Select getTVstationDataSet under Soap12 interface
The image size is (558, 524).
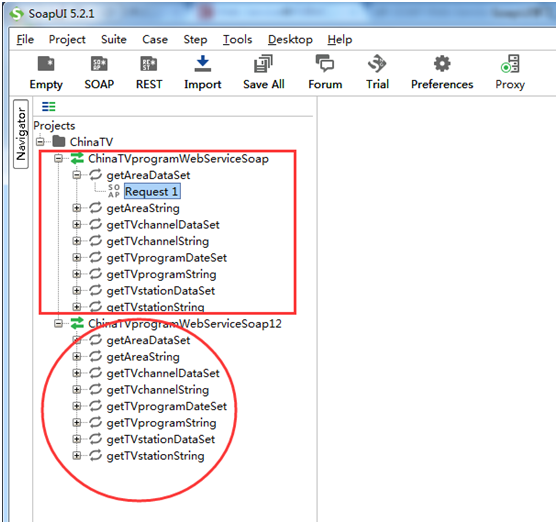click(x=160, y=439)
